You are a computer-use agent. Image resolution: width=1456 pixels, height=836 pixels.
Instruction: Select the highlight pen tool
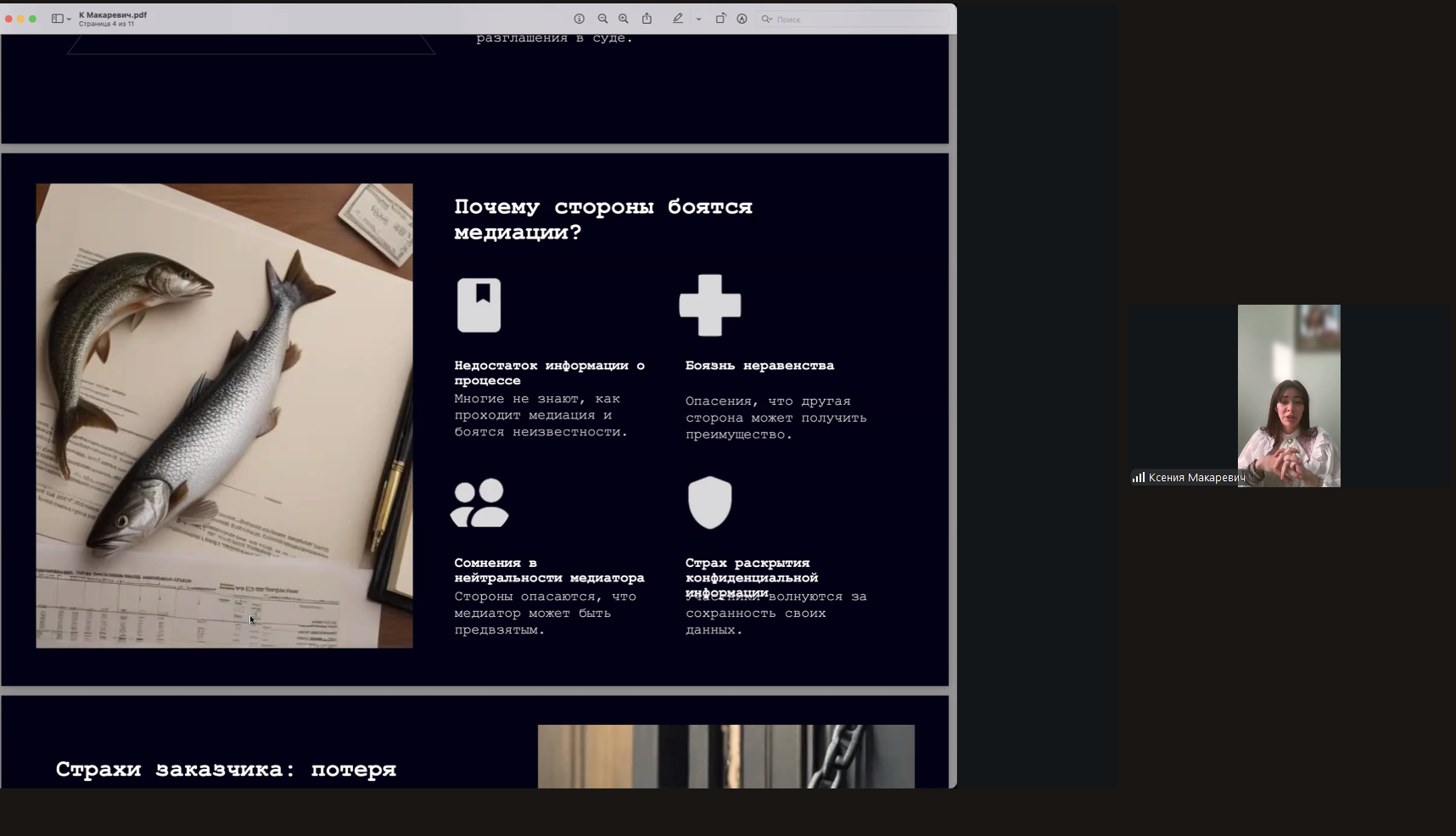click(x=677, y=19)
